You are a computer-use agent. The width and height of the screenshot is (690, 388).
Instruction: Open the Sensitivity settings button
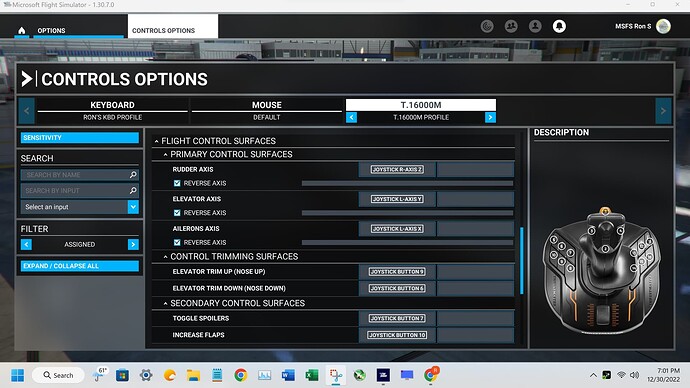80,138
